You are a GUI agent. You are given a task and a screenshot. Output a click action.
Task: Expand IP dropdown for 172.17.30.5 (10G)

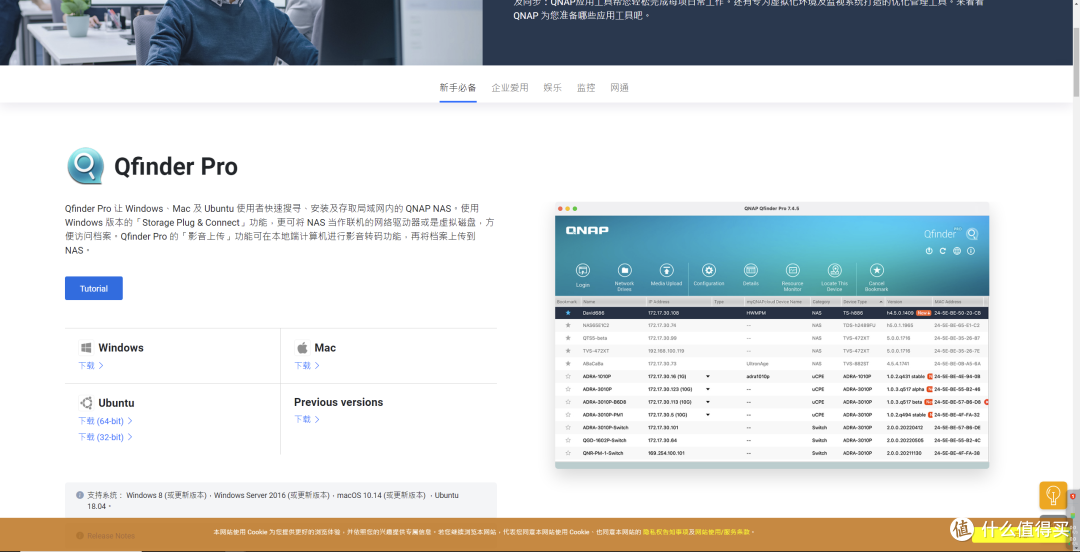coord(707,415)
